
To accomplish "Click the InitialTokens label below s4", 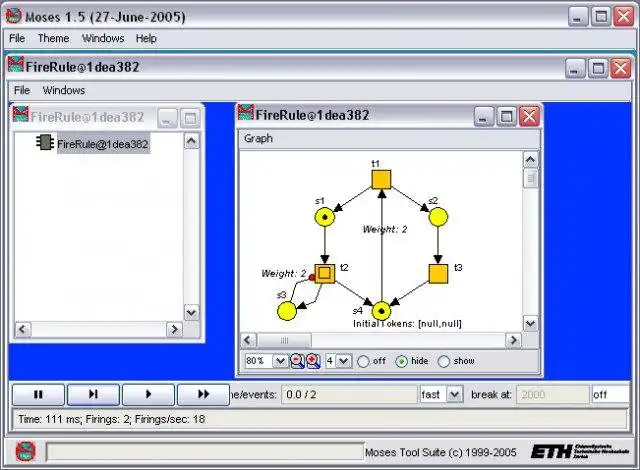I will tap(407, 324).
